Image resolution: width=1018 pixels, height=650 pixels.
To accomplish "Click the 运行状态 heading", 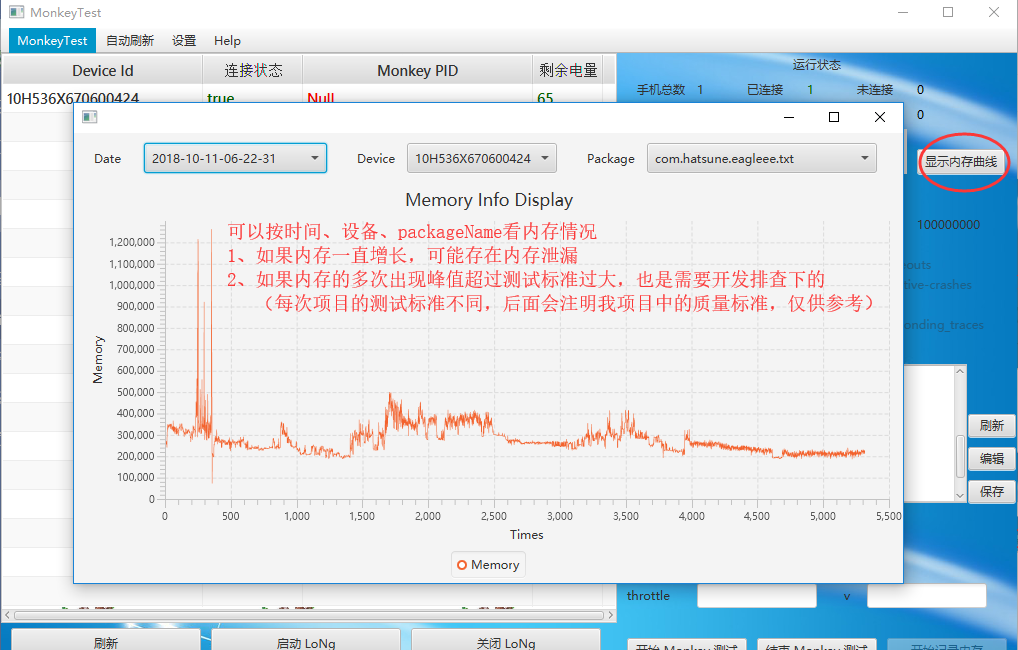I will tap(817, 65).
